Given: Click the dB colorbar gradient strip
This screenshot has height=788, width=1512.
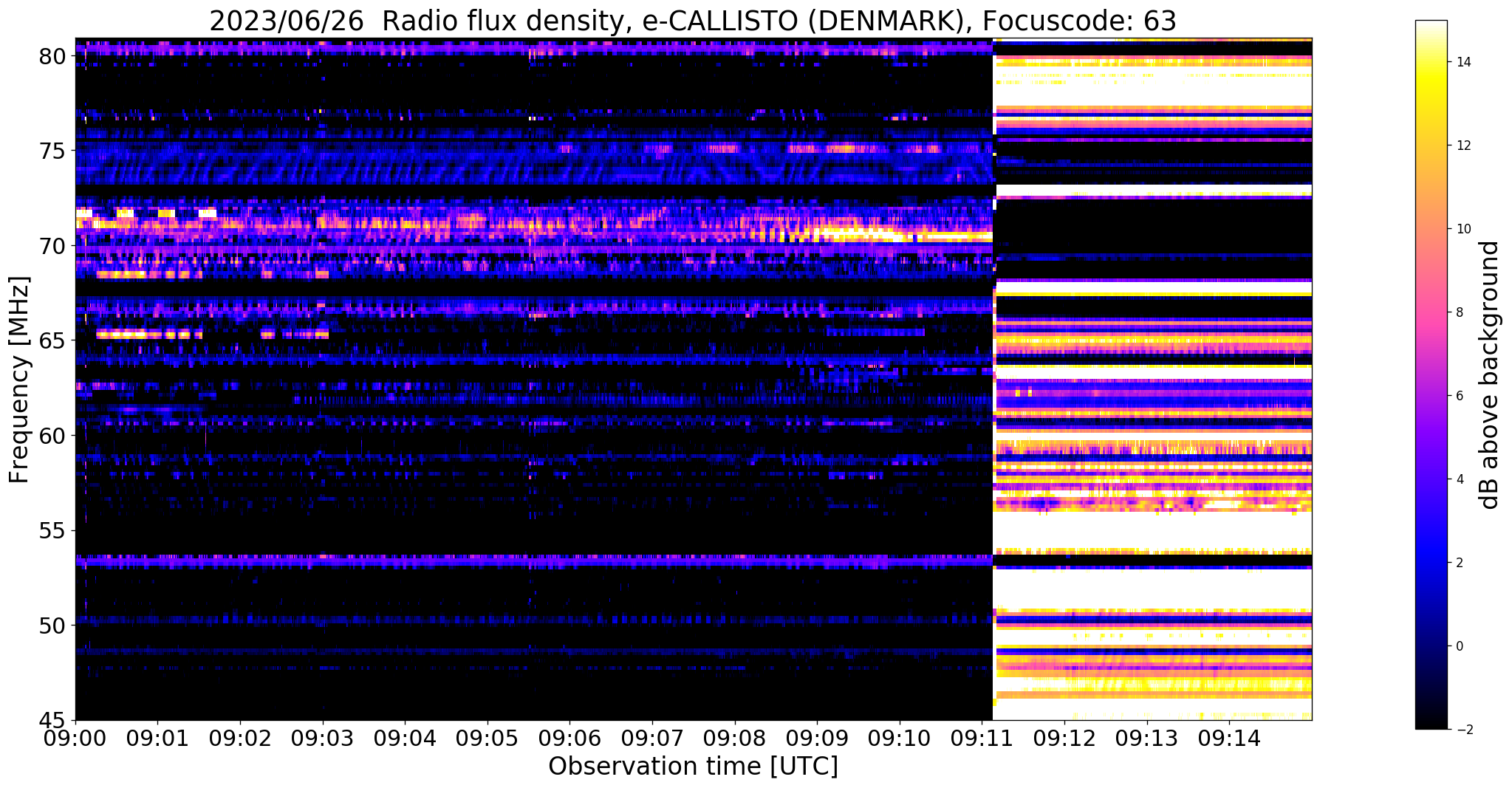Looking at the screenshot, I should 1431,374.
